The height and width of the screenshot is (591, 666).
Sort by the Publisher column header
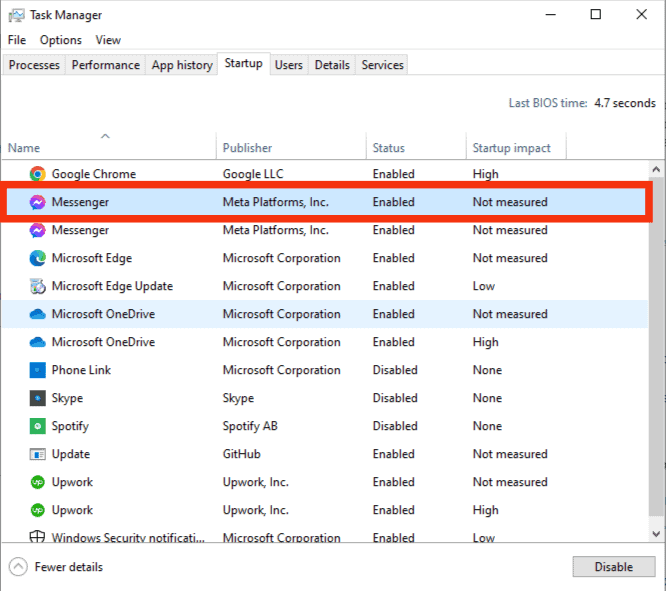(291, 146)
